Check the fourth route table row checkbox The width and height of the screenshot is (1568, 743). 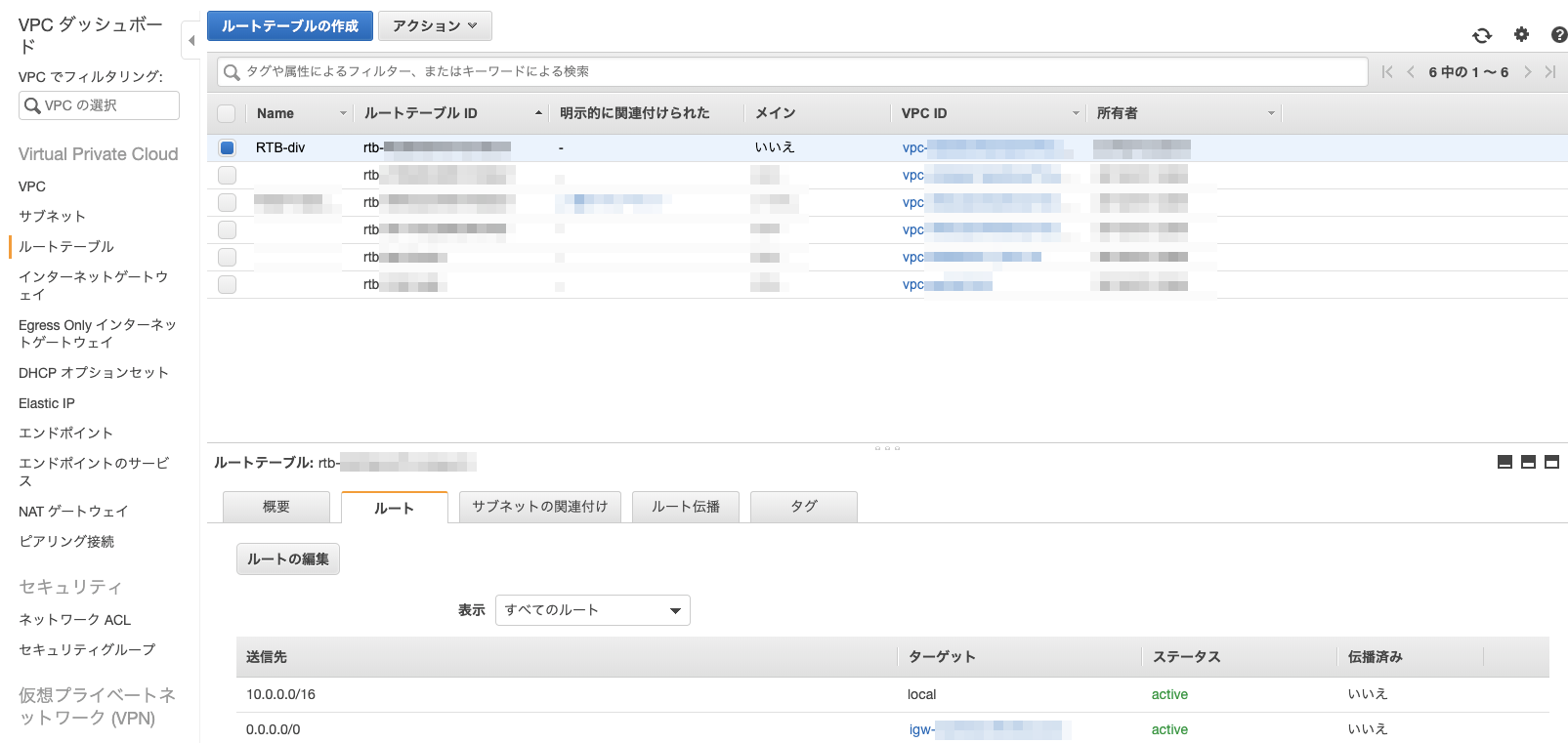(227, 229)
